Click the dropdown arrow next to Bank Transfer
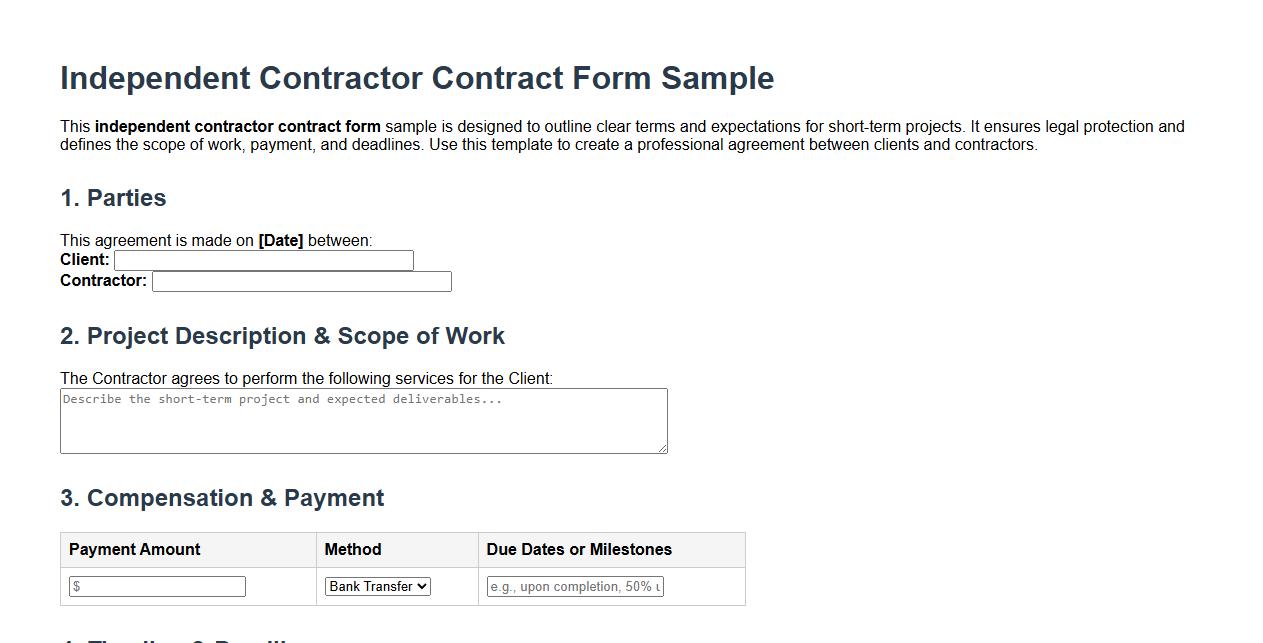 tap(423, 586)
